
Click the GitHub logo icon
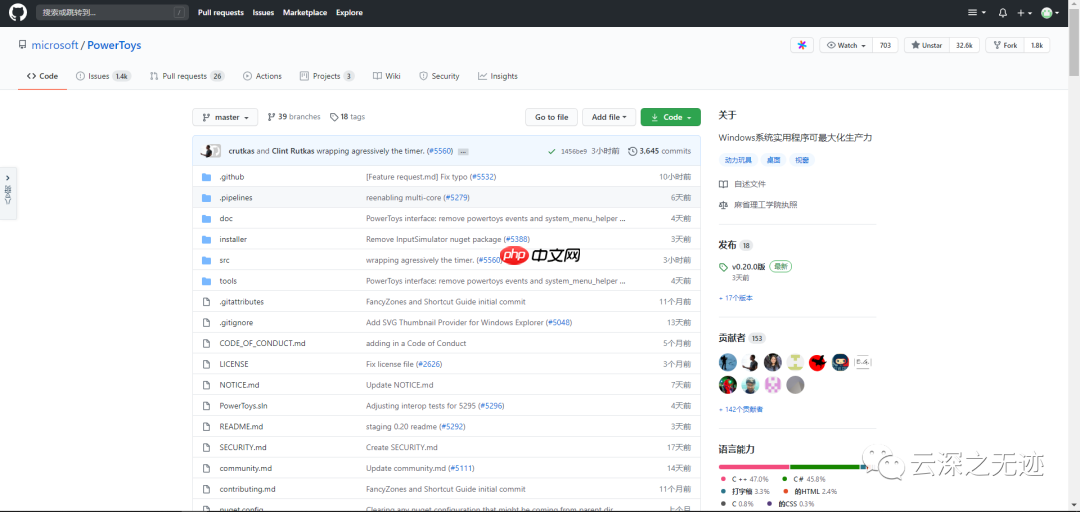pos(18,12)
